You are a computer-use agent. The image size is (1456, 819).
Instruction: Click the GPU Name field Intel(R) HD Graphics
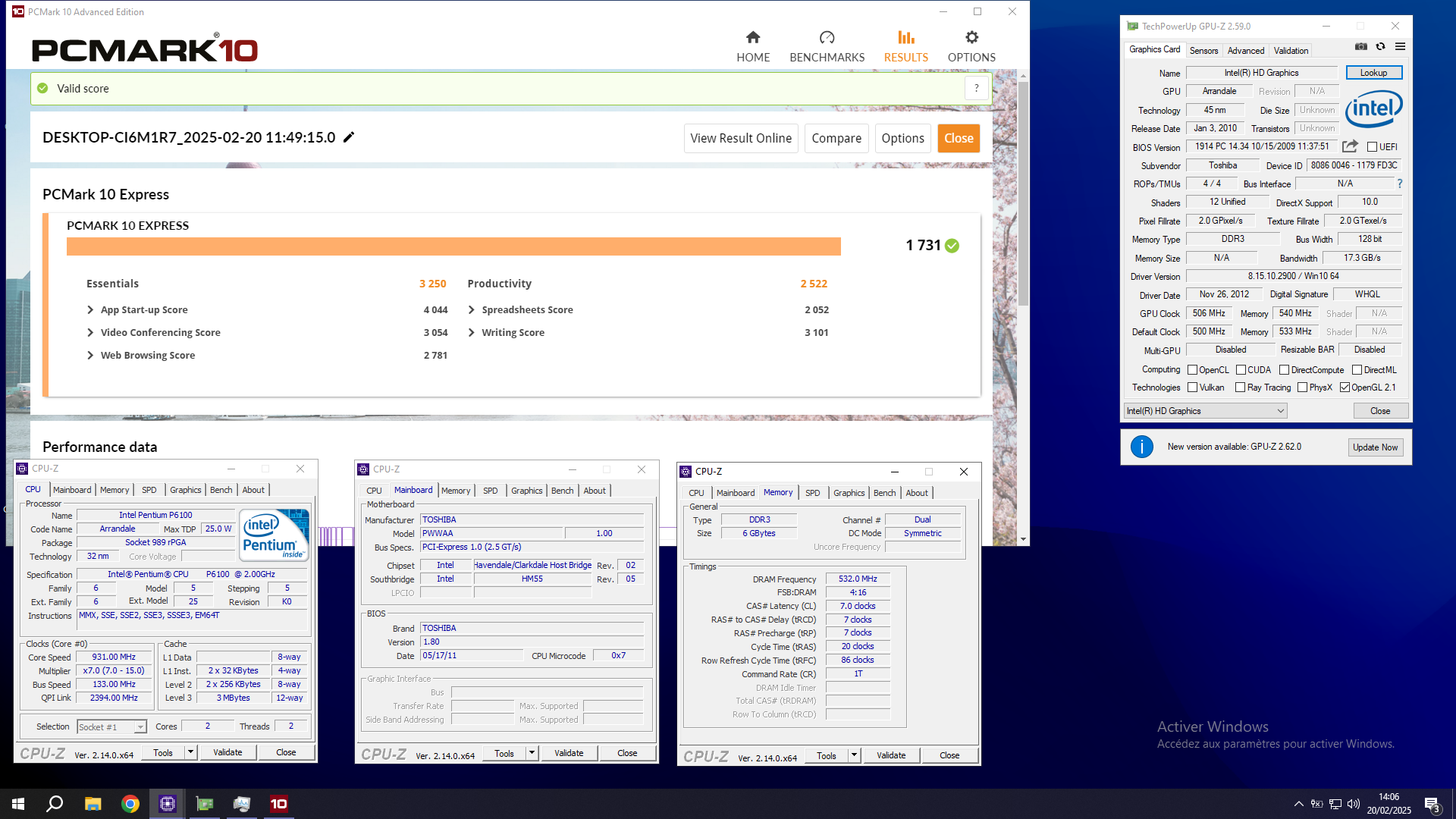point(1261,73)
